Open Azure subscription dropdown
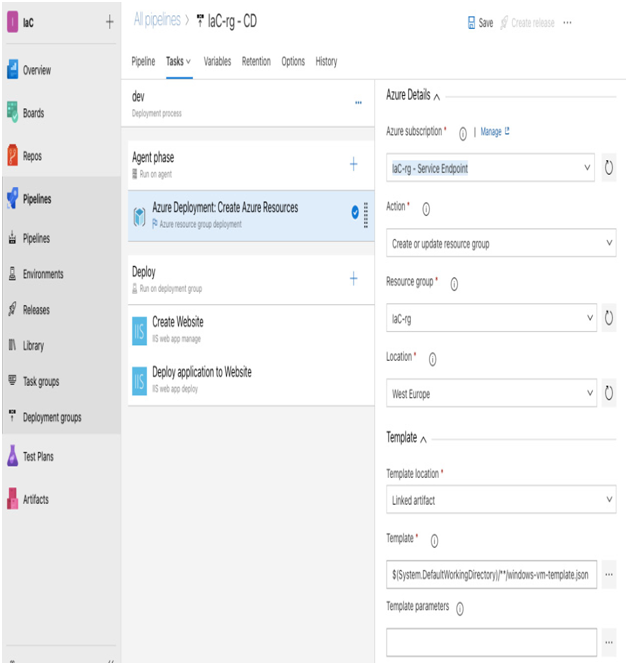628x665 pixels. (490, 168)
